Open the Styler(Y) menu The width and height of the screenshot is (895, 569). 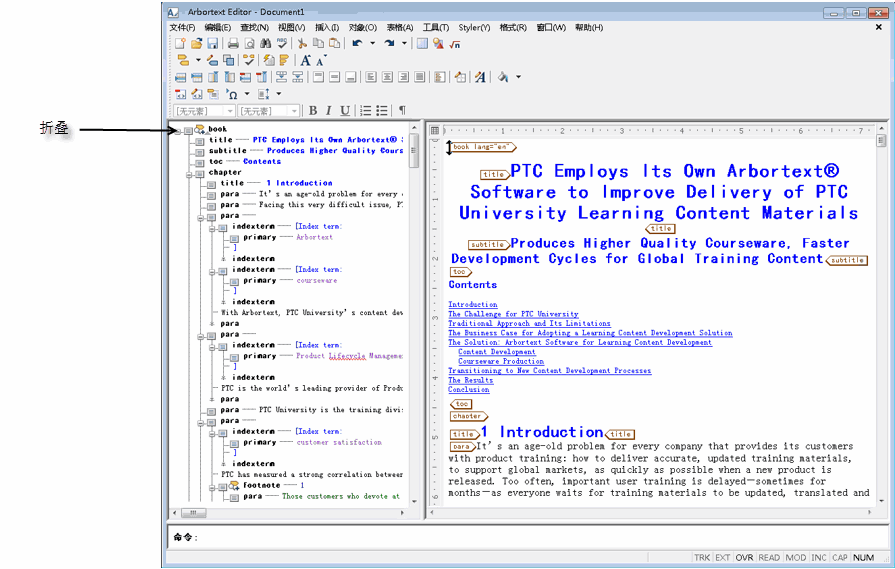474,27
